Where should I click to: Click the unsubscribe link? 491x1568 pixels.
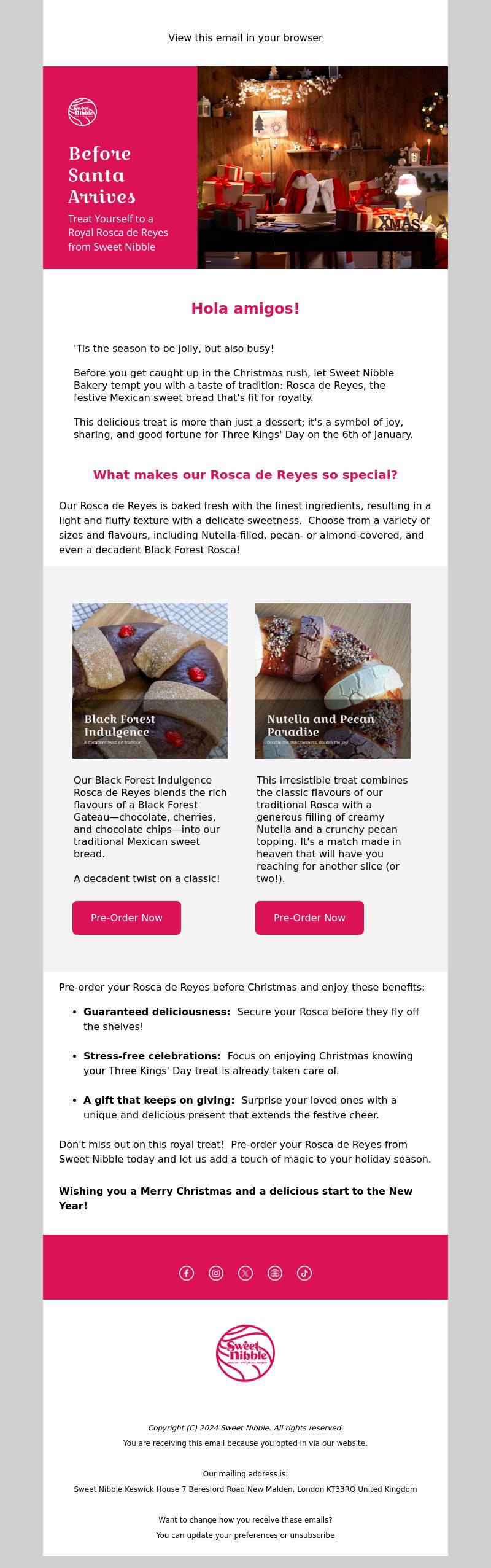coord(312,1535)
